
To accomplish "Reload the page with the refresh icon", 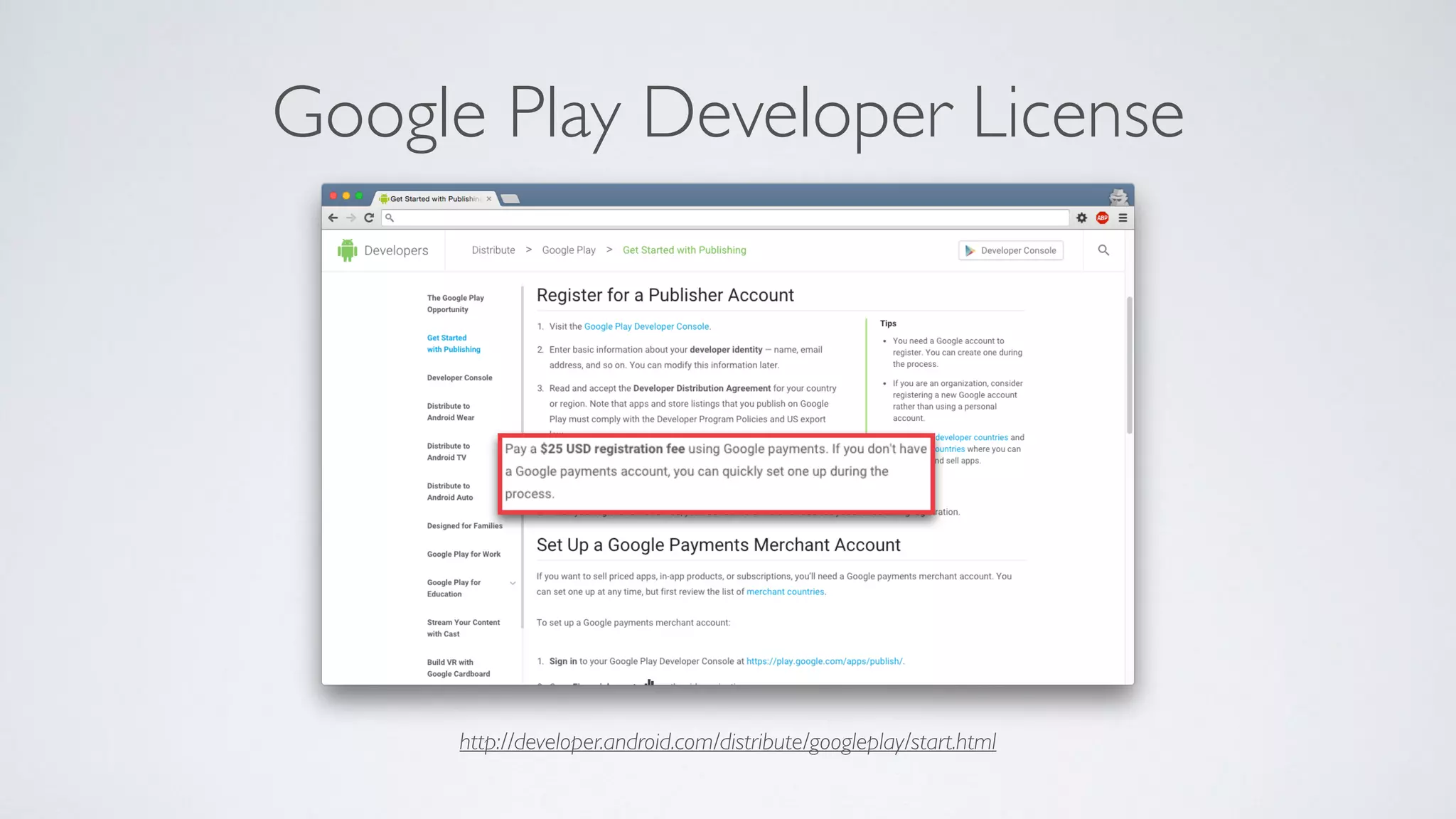I will [x=369, y=218].
